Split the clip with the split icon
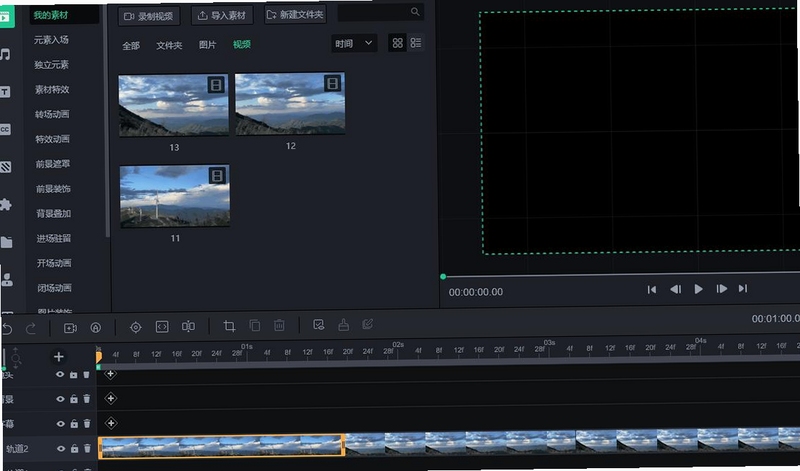 coord(188,326)
